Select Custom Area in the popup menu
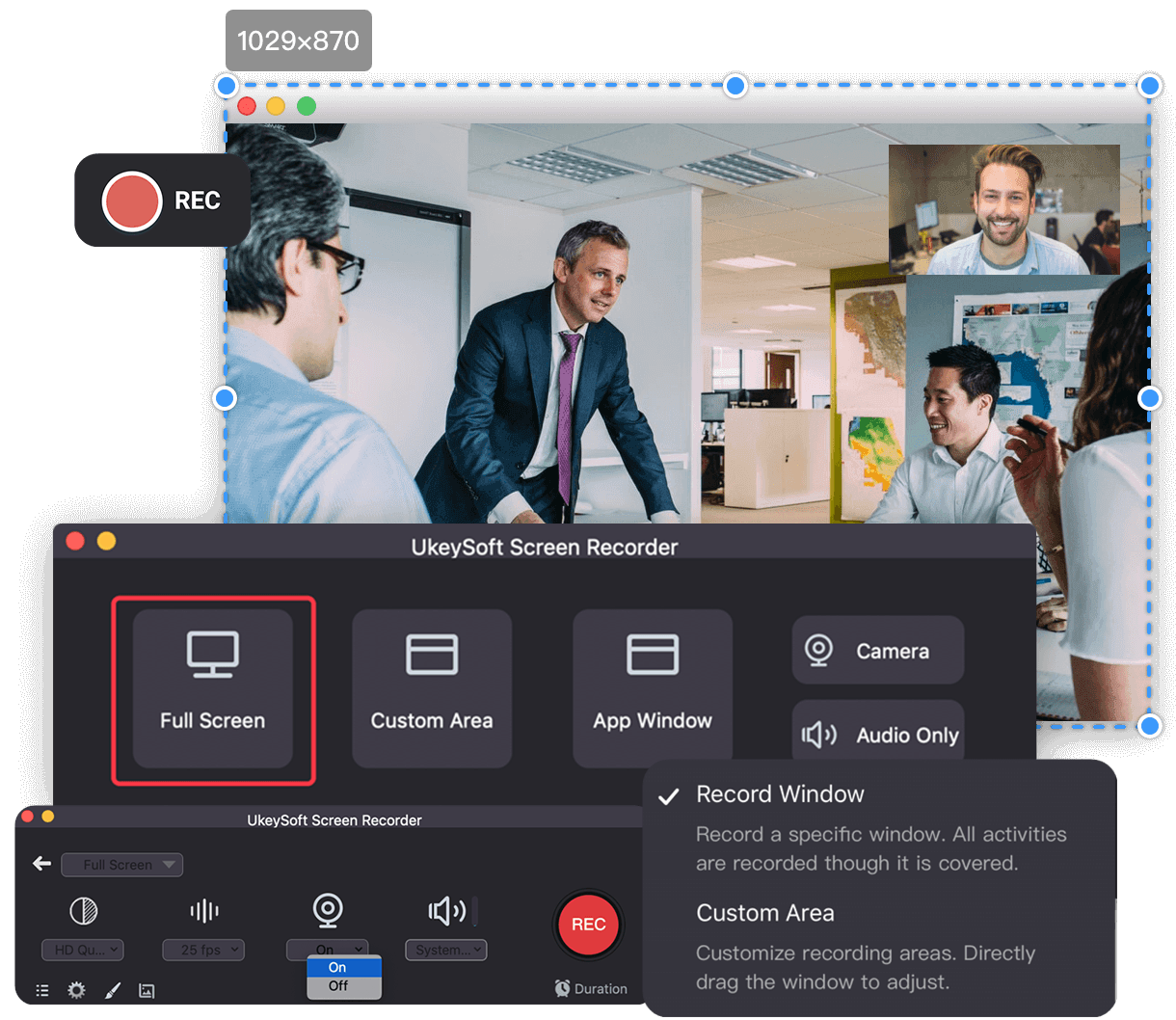Screen dimensions: 1176x1020 tap(765, 913)
